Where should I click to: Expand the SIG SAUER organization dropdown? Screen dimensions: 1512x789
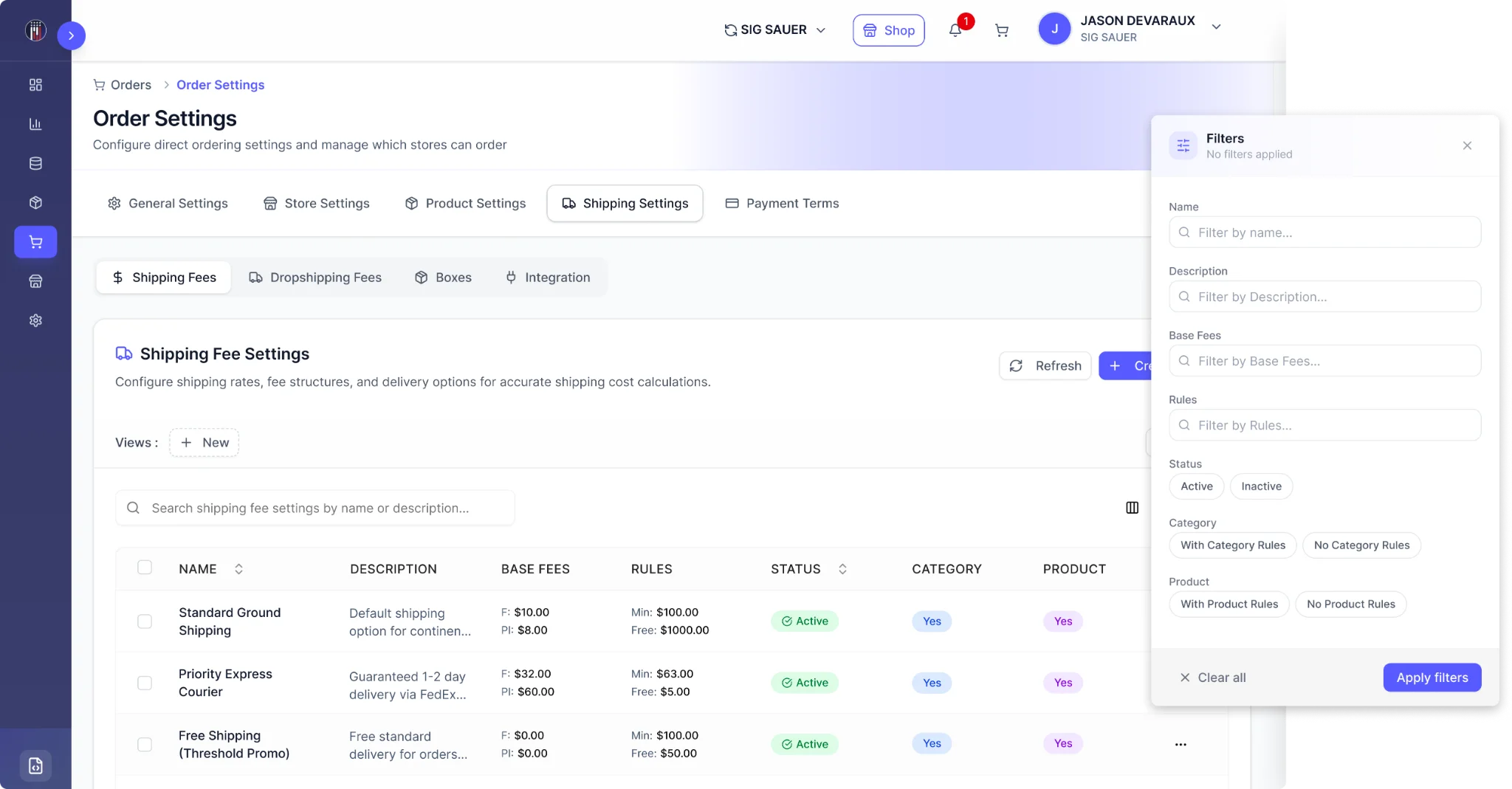pos(775,30)
